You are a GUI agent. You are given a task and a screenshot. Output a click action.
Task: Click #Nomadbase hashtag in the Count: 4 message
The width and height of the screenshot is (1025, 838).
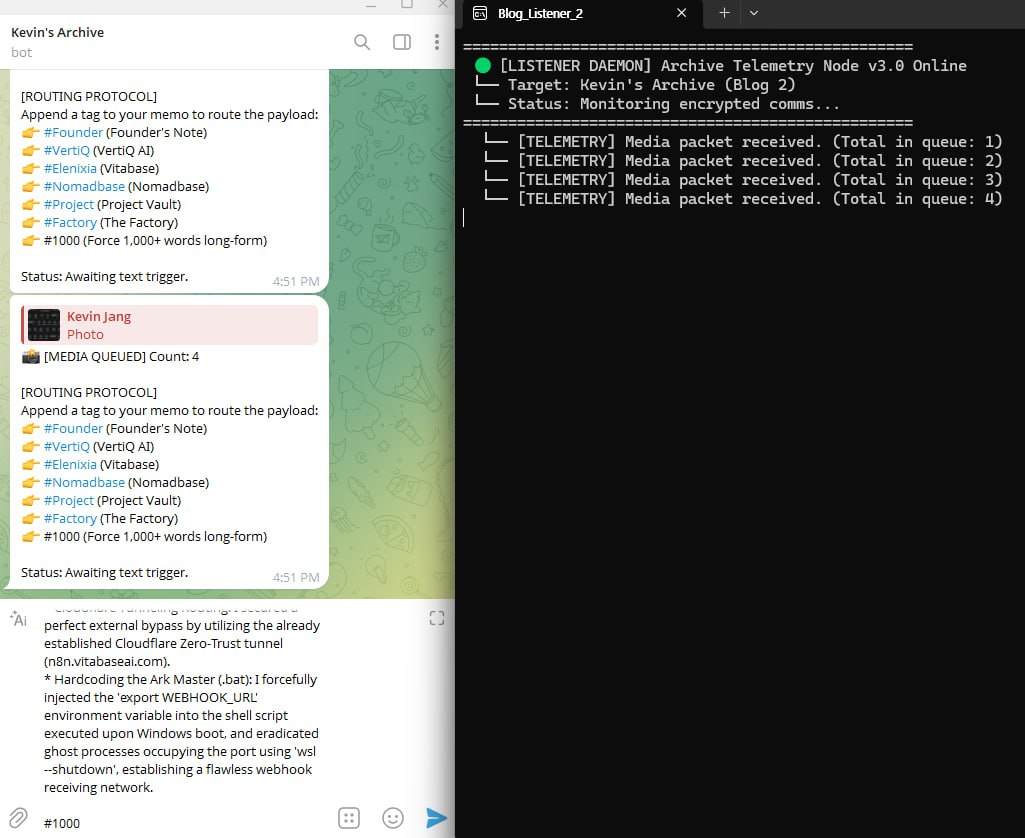(84, 483)
